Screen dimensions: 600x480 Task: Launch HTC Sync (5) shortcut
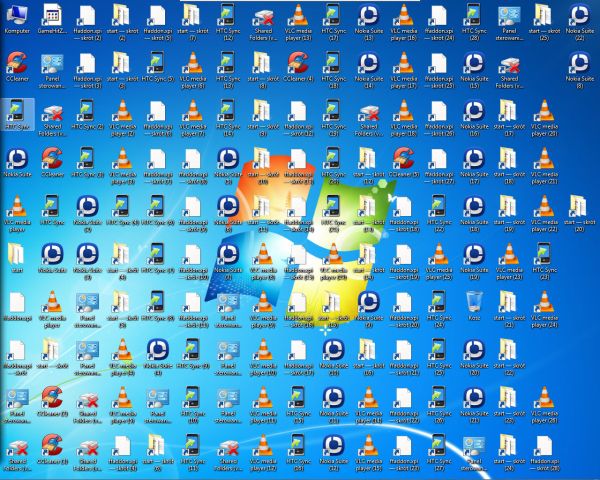pos(158,68)
